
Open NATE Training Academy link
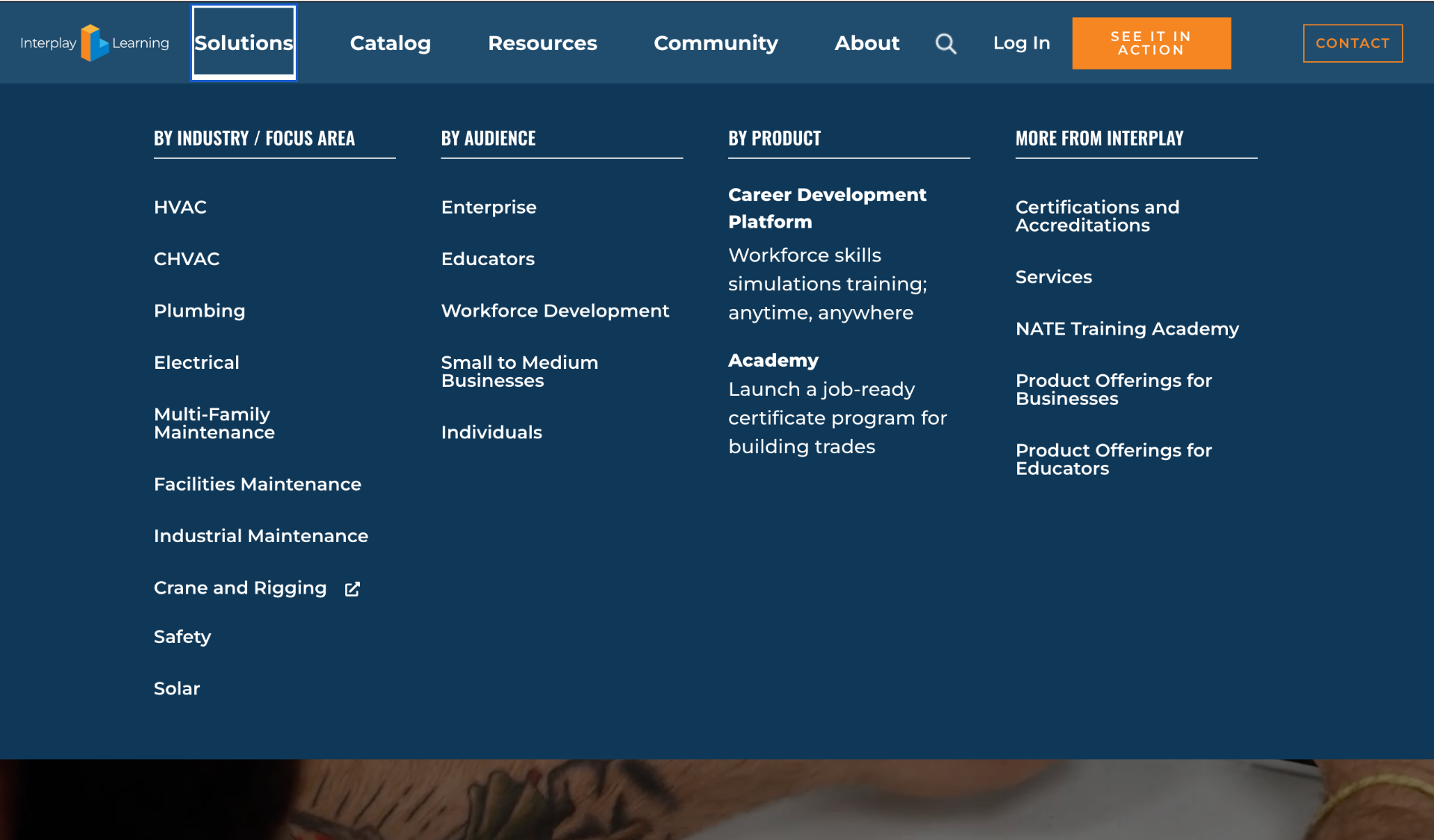coord(1127,329)
